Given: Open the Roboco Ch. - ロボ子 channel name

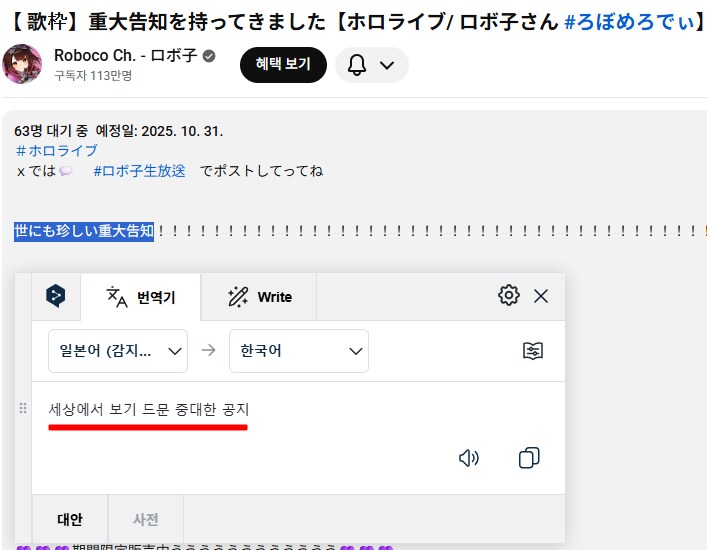Looking at the screenshot, I should point(126,56).
